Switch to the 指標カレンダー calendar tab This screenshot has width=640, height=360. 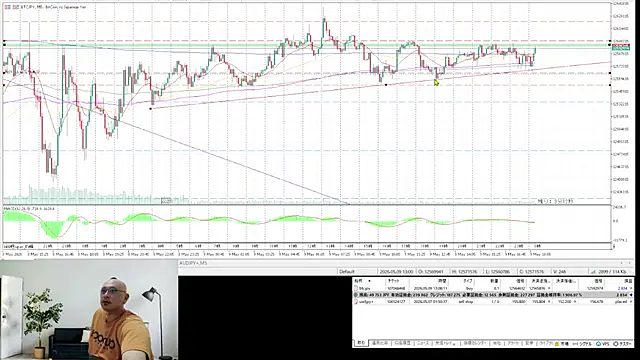pos(474,344)
